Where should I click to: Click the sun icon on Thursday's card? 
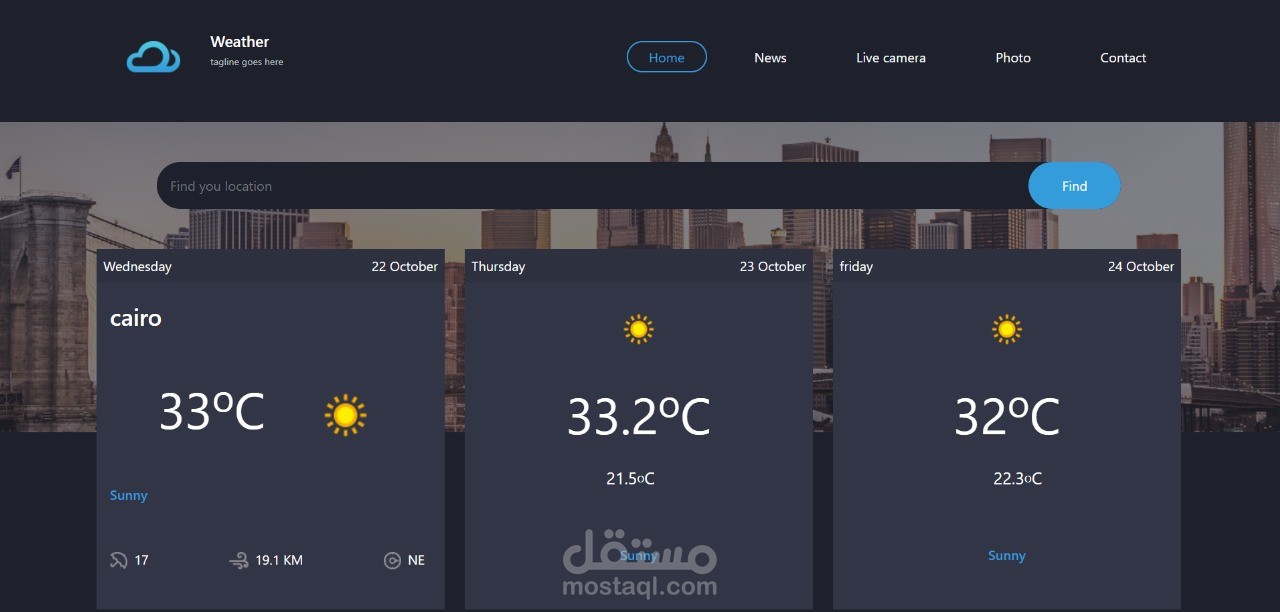[x=637, y=328]
